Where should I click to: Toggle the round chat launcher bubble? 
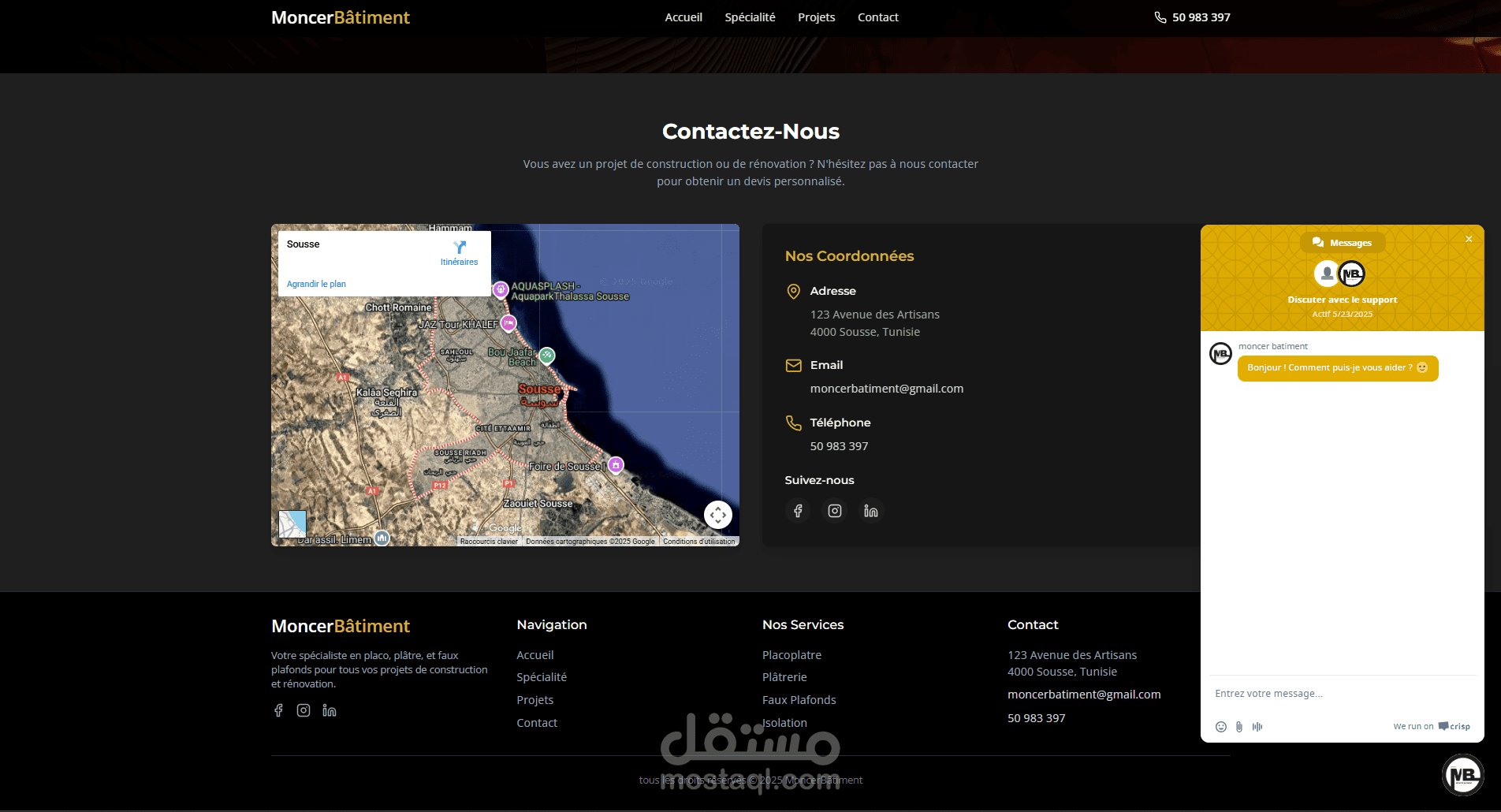pos(1463,775)
